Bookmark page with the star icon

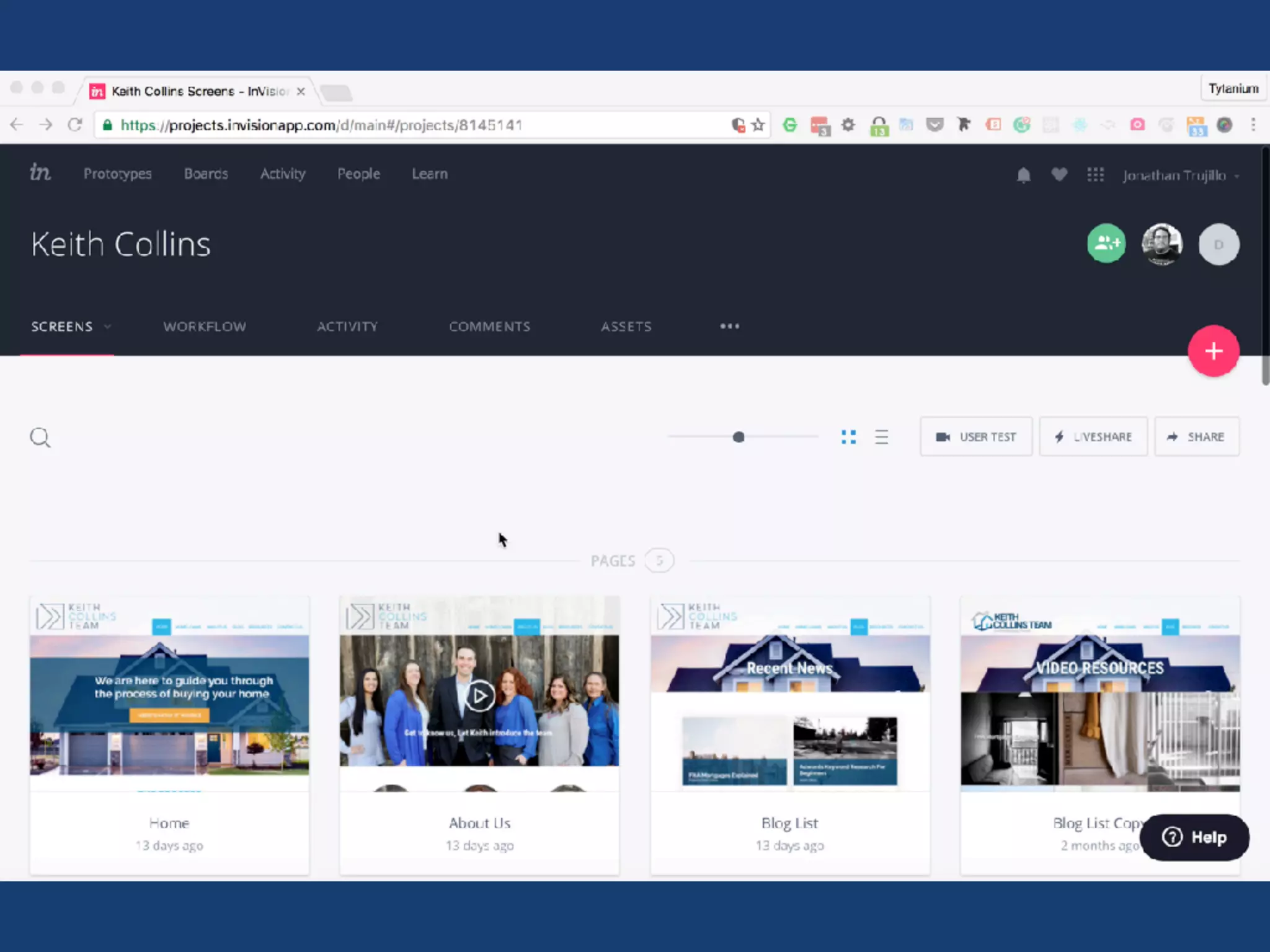coord(758,125)
